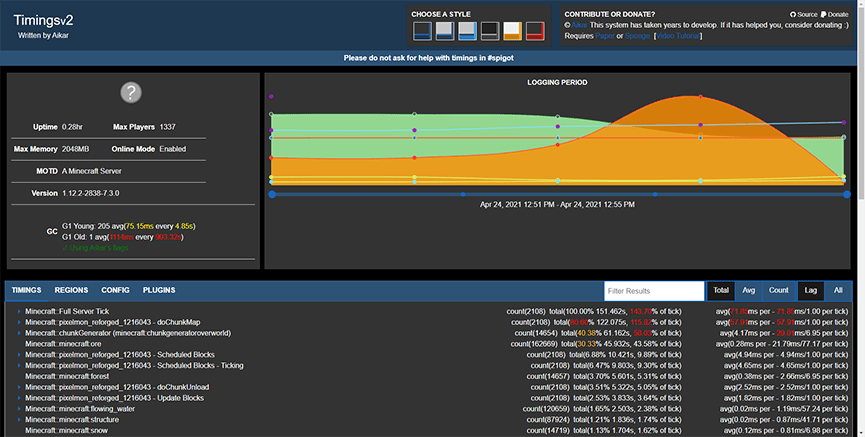The image size is (865, 437).
Task: Select the gray-and-dark-blue style swatch
Action: coord(445,31)
